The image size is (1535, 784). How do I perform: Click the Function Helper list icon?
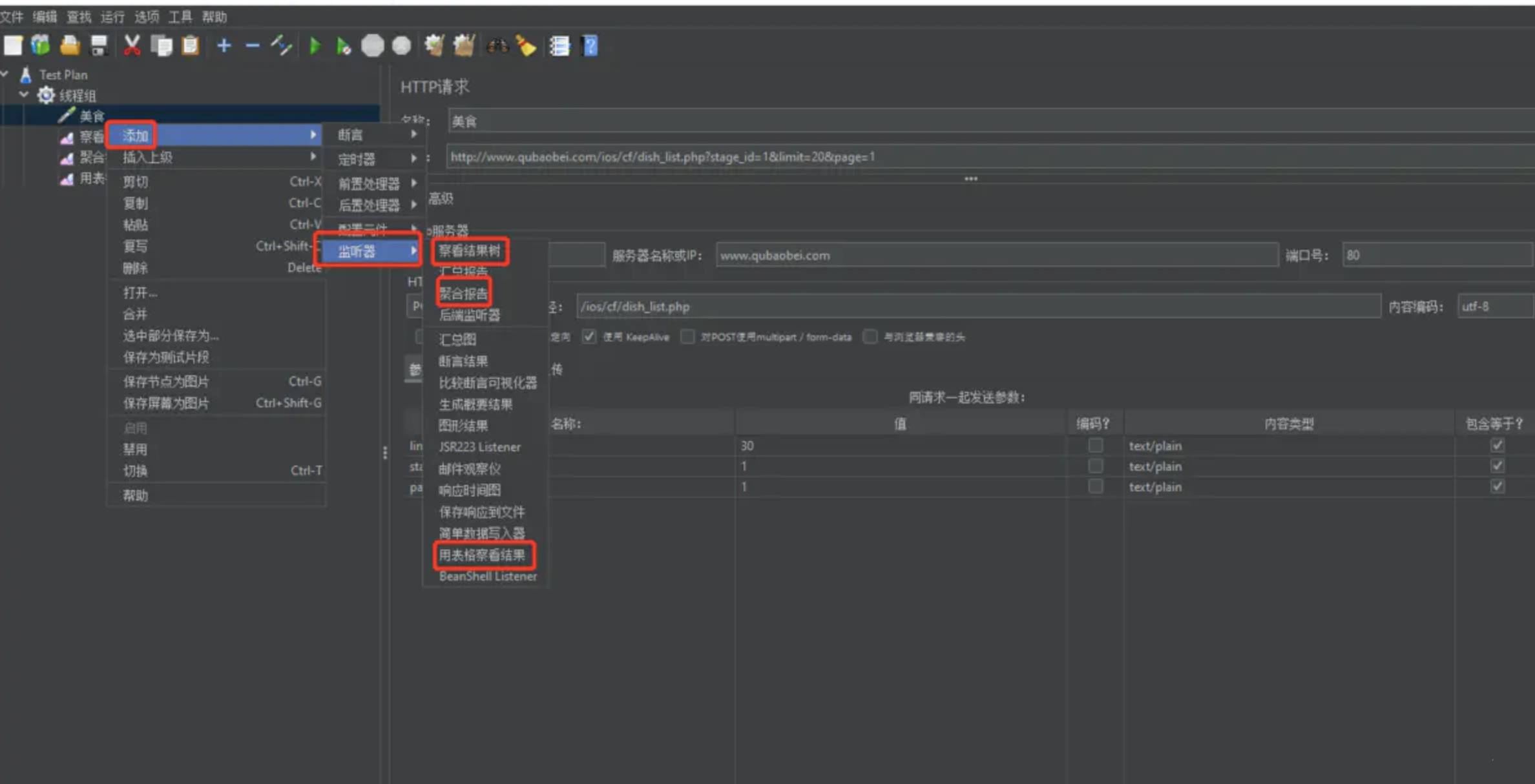(x=559, y=46)
